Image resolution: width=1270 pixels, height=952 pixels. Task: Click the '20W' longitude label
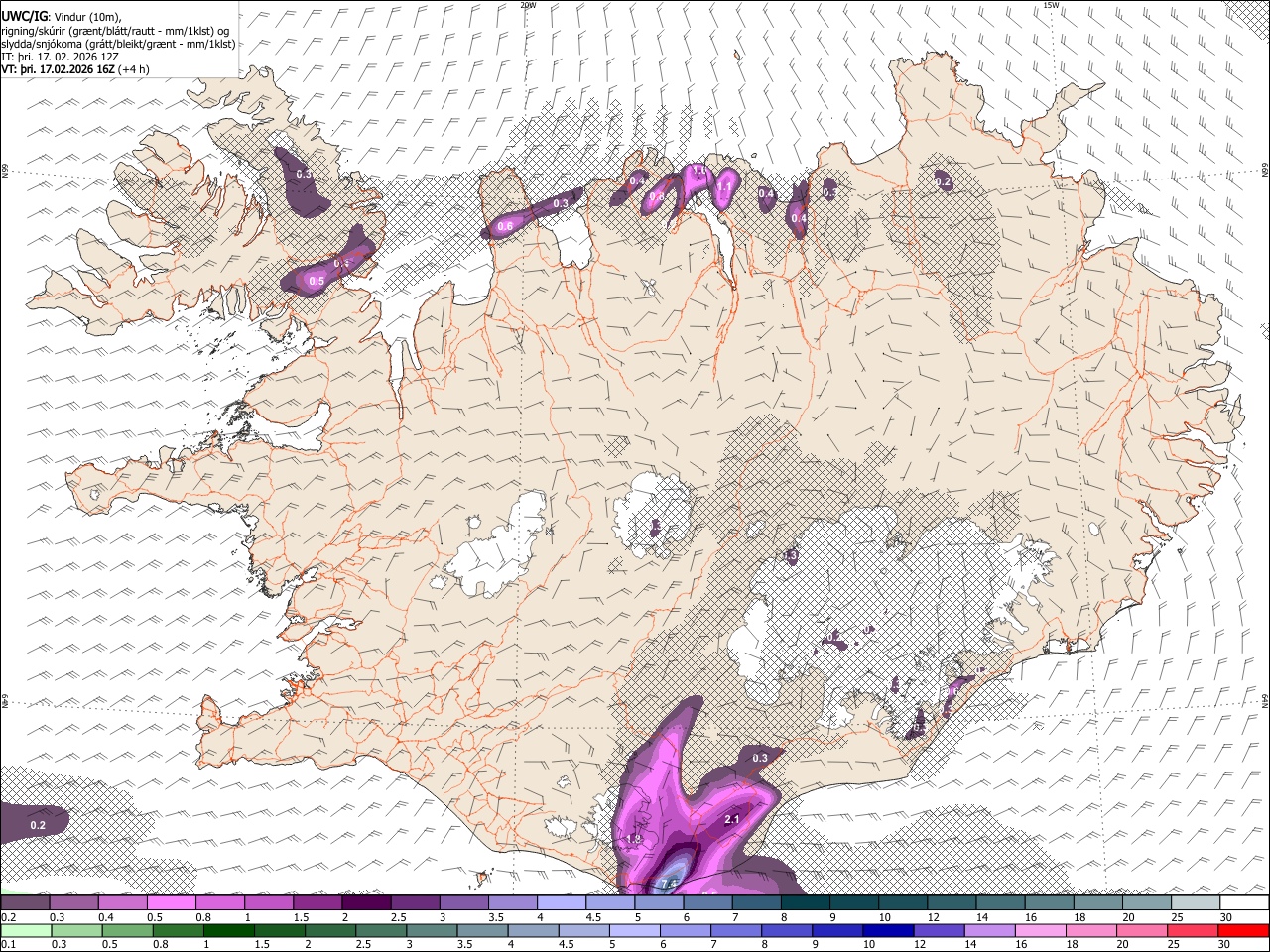coord(528,5)
